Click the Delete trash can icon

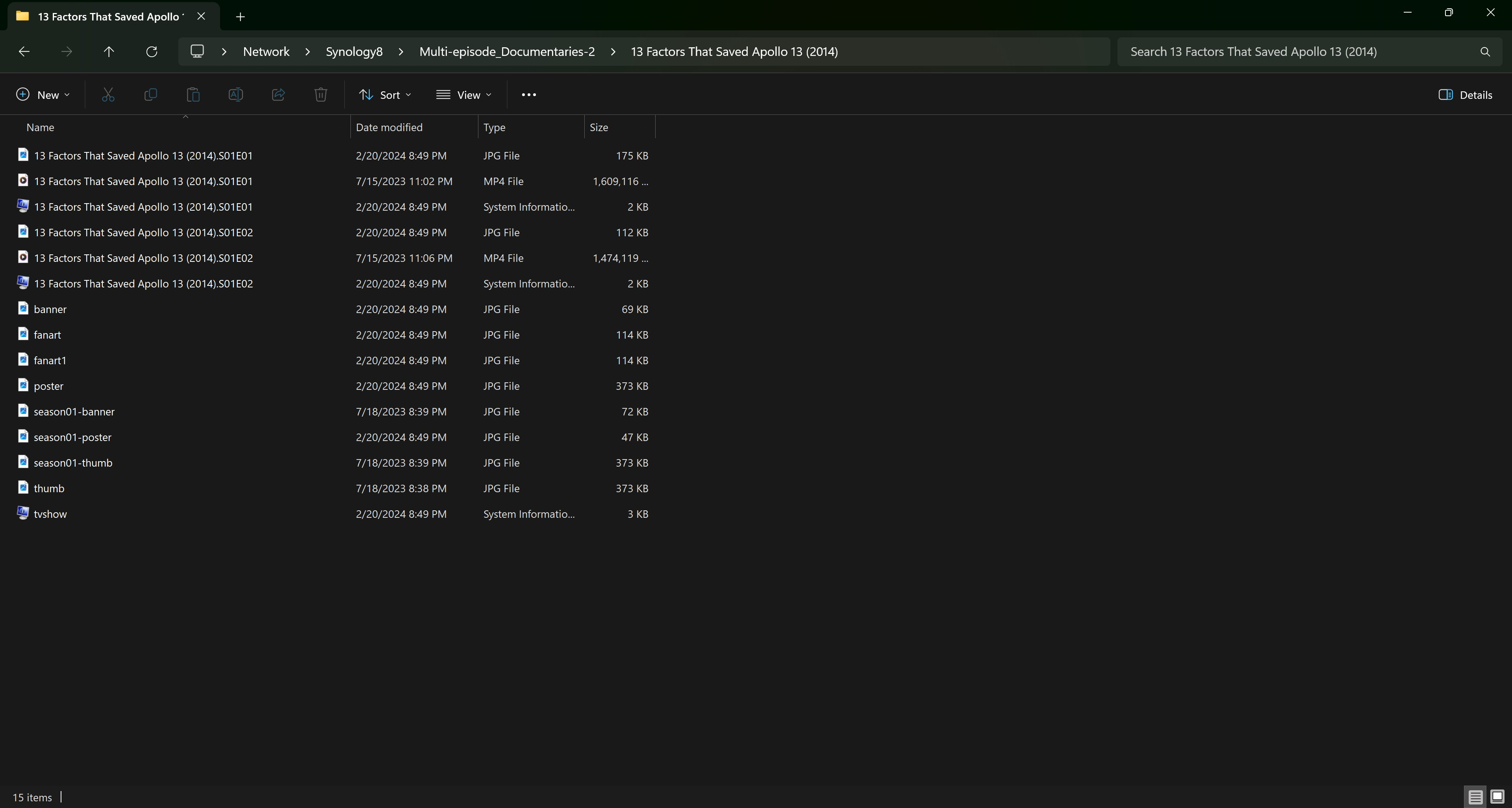point(321,95)
